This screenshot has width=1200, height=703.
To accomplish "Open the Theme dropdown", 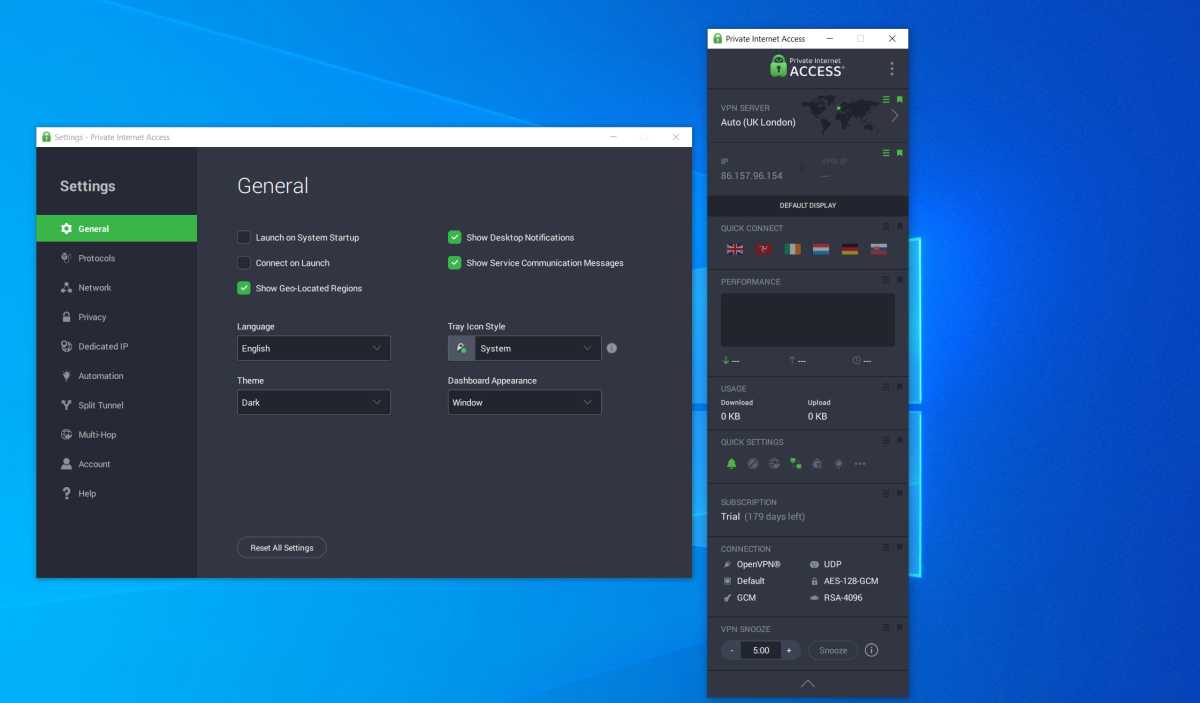I will click(314, 402).
